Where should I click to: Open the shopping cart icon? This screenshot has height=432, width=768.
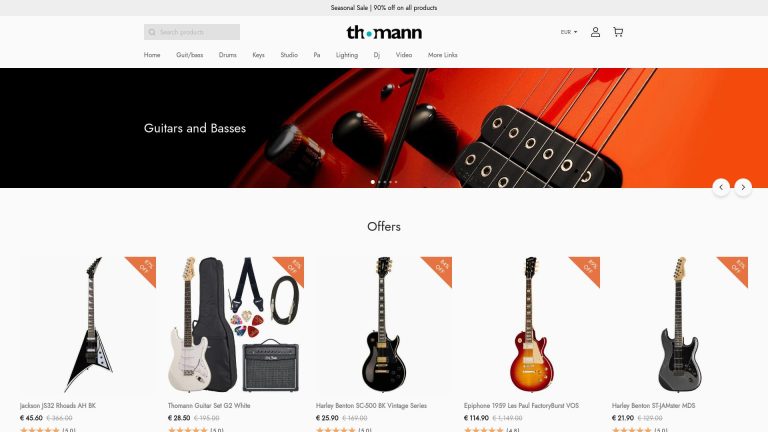(618, 32)
